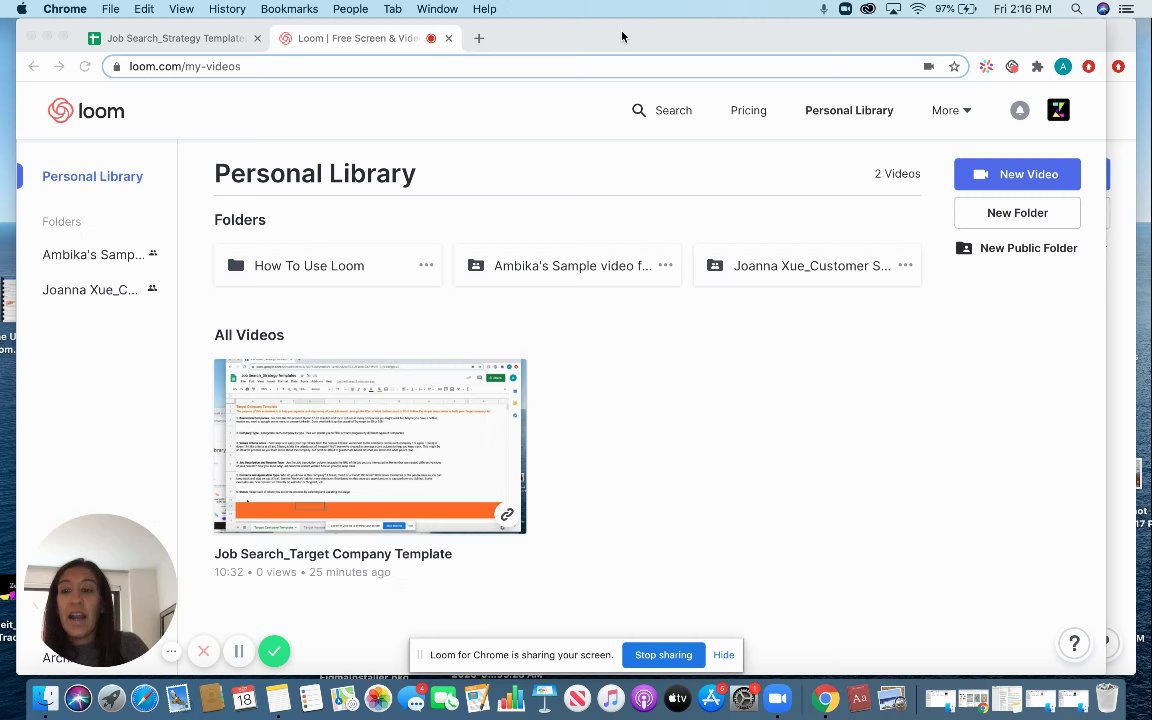
Task: Click the New Video button
Action: 1017,174
